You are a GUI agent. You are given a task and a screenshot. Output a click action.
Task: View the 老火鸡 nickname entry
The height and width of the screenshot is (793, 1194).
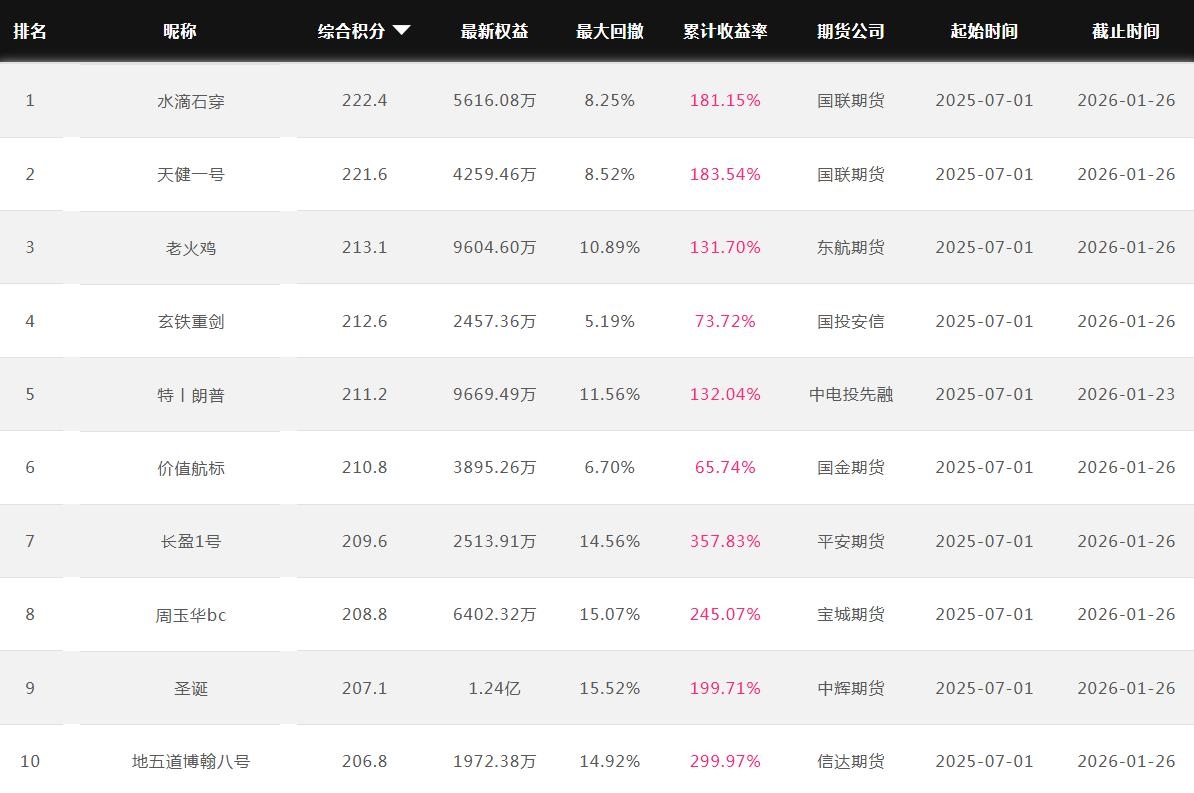tap(190, 248)
